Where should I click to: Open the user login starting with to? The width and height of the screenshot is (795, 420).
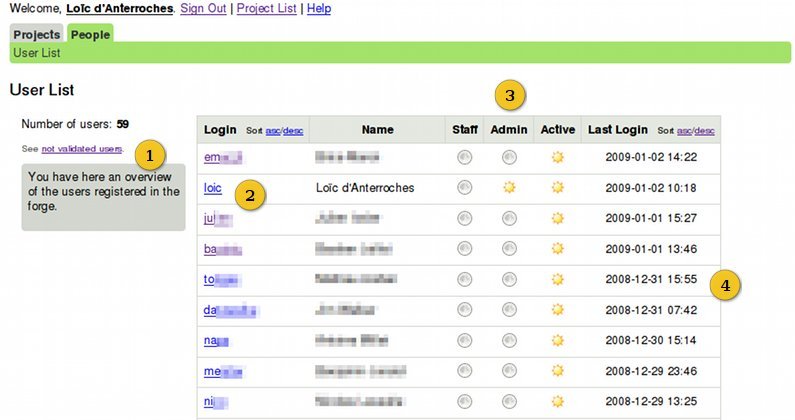click(x=222, y=279)
